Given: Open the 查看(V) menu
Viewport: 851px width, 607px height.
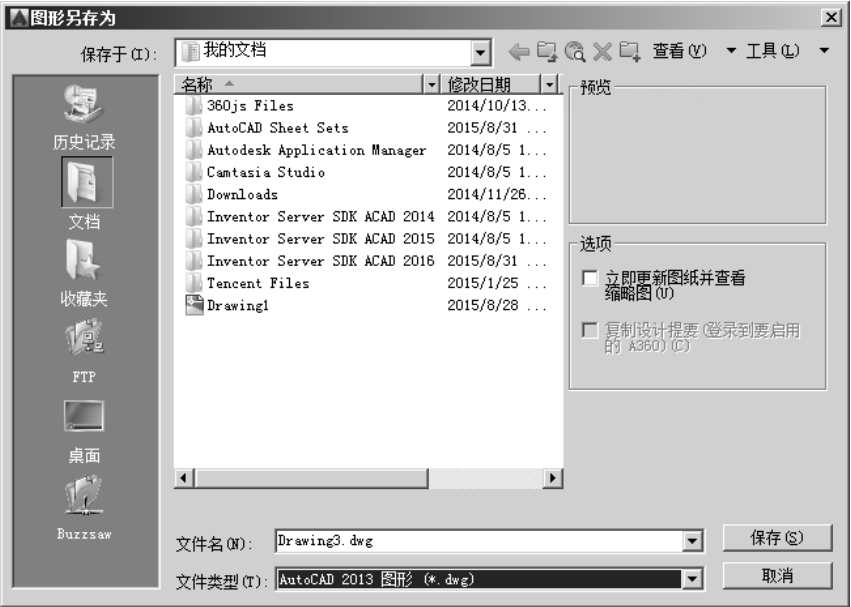Looking at the screenshot, I should click(x=679, y=51).
